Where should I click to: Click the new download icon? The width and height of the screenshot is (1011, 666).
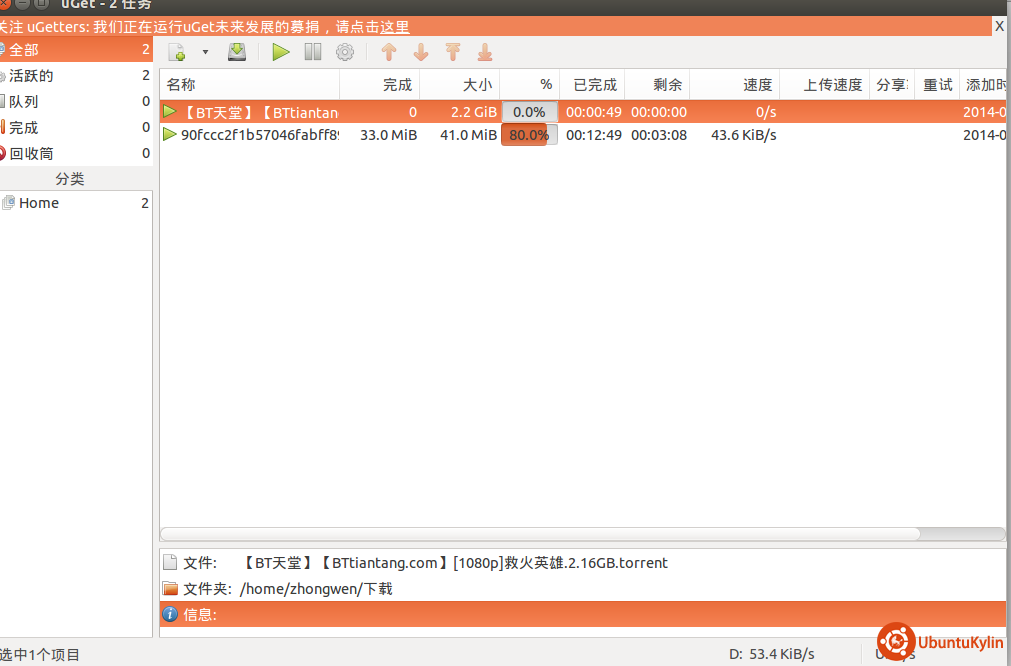(x=177, y=52)
